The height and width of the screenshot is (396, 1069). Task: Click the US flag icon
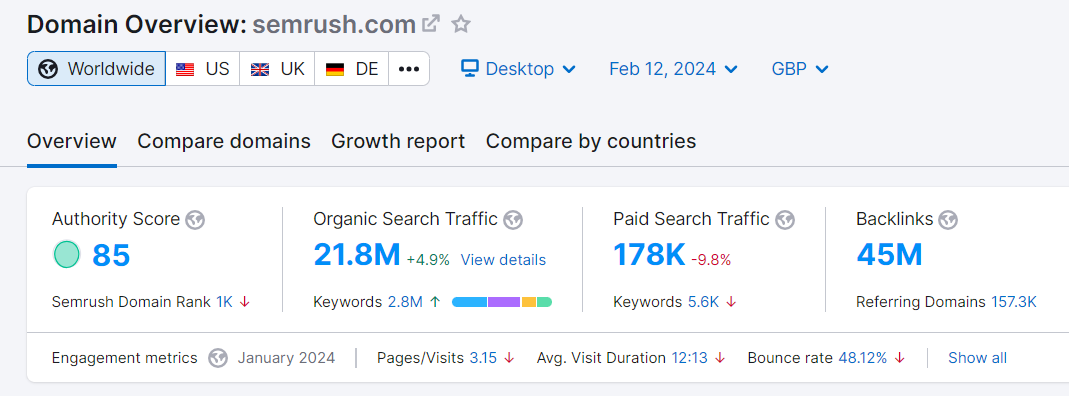click(x=185, y=69)
